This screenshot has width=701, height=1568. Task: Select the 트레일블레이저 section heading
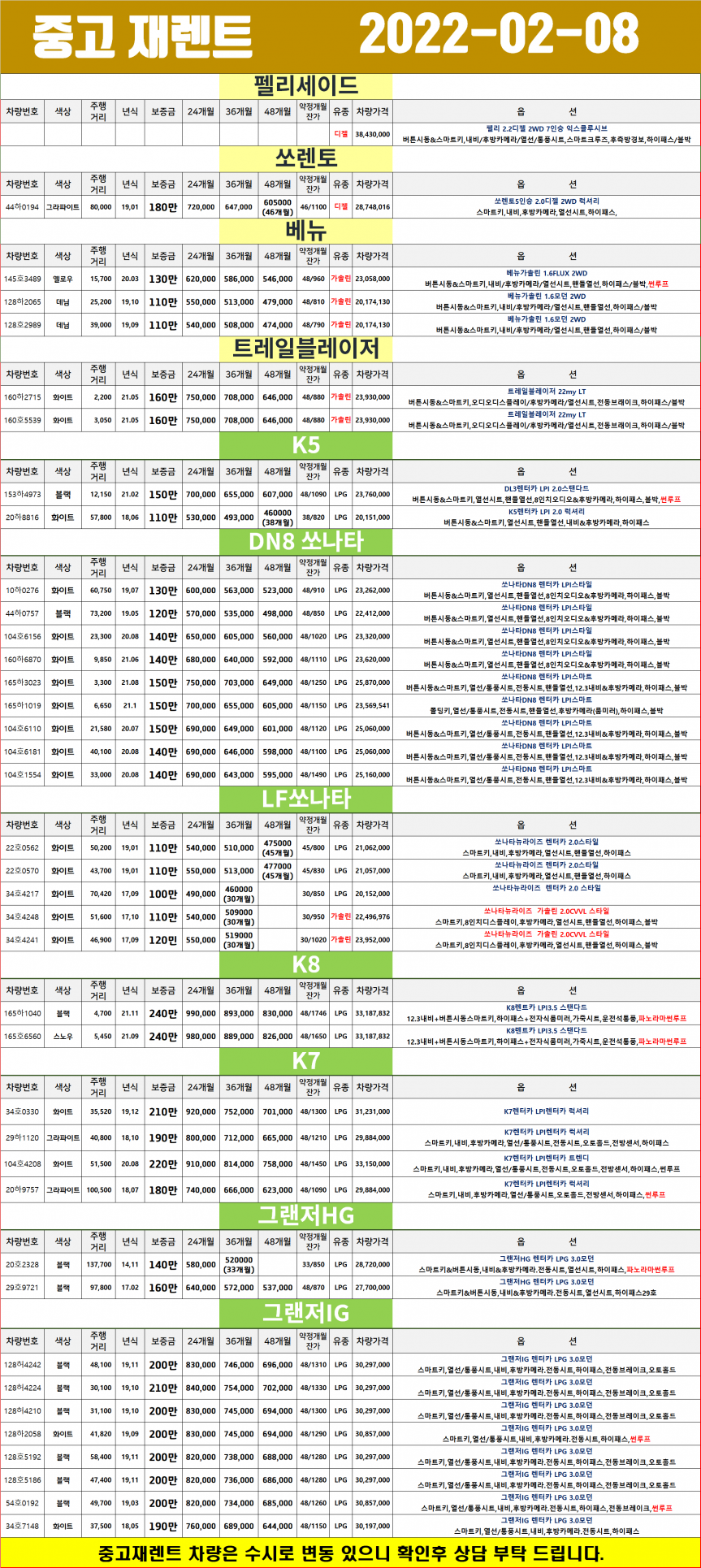(x=305, y=349)
